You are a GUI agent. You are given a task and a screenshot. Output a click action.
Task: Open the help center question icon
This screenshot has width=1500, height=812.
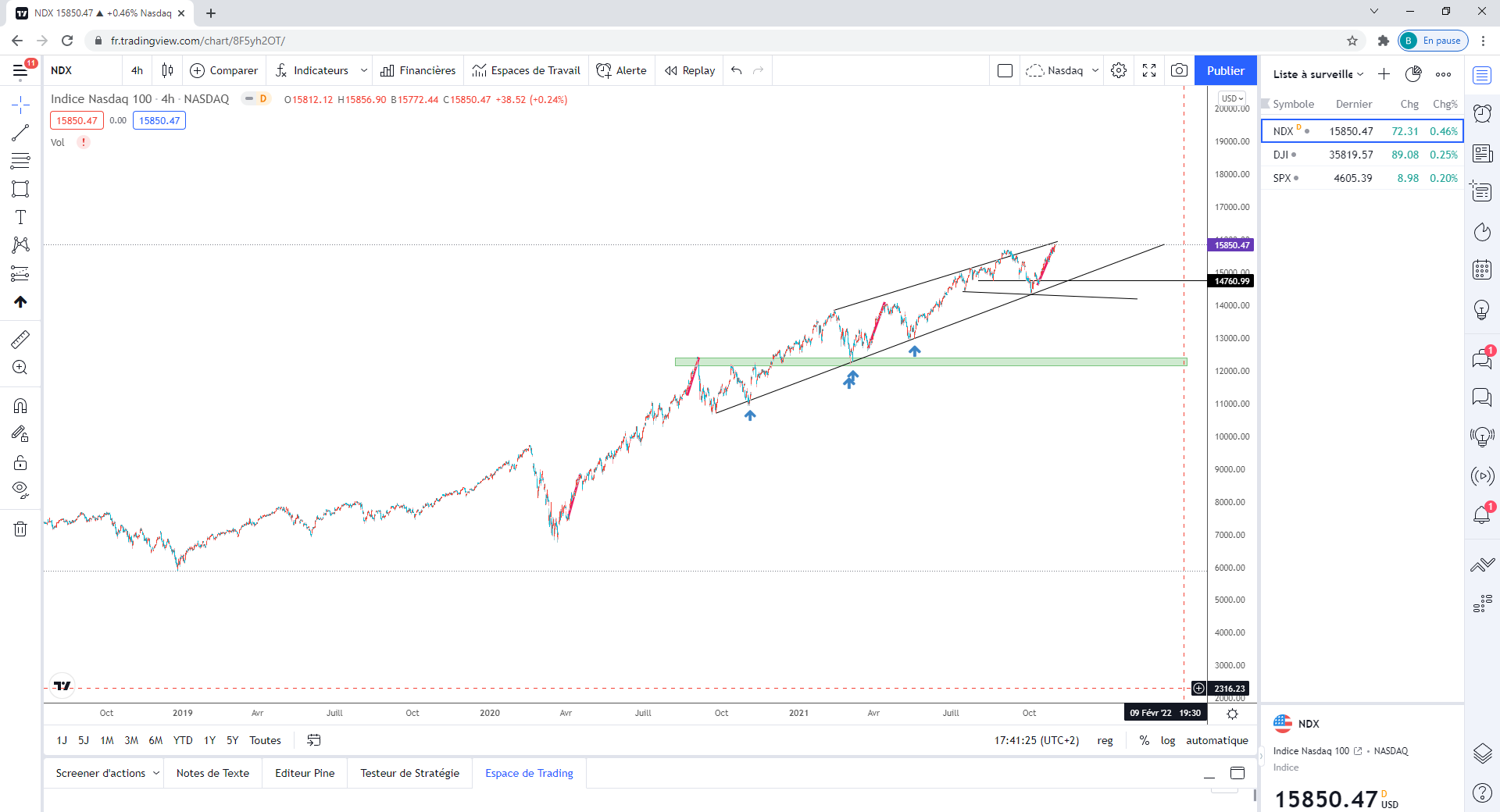(x=1482, y=793)
